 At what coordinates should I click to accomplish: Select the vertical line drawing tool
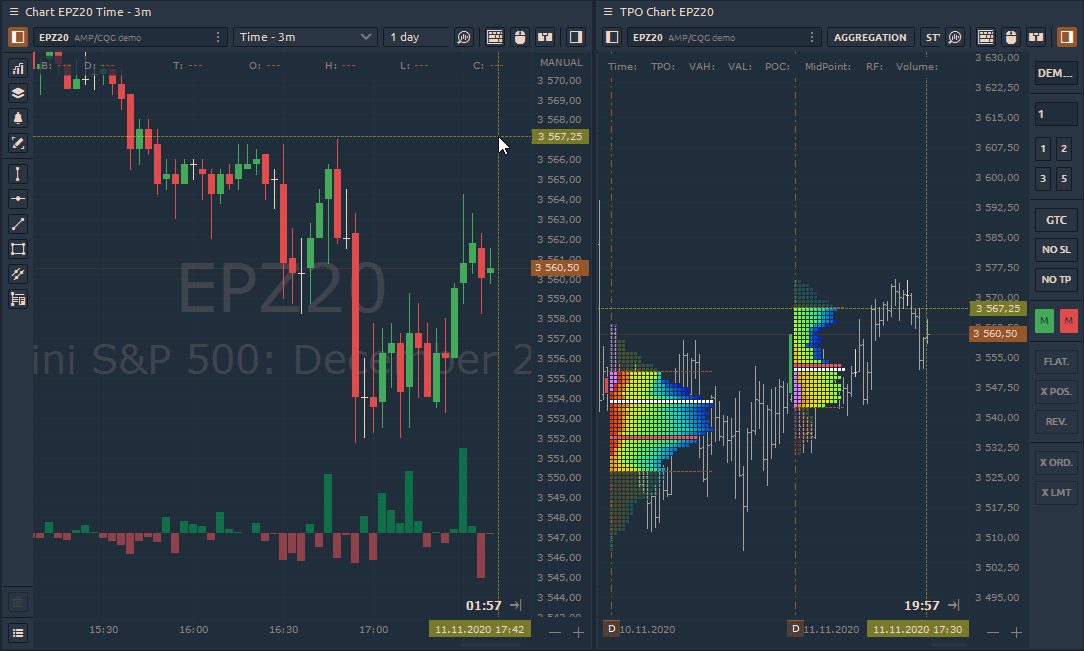tap(18, 173)
